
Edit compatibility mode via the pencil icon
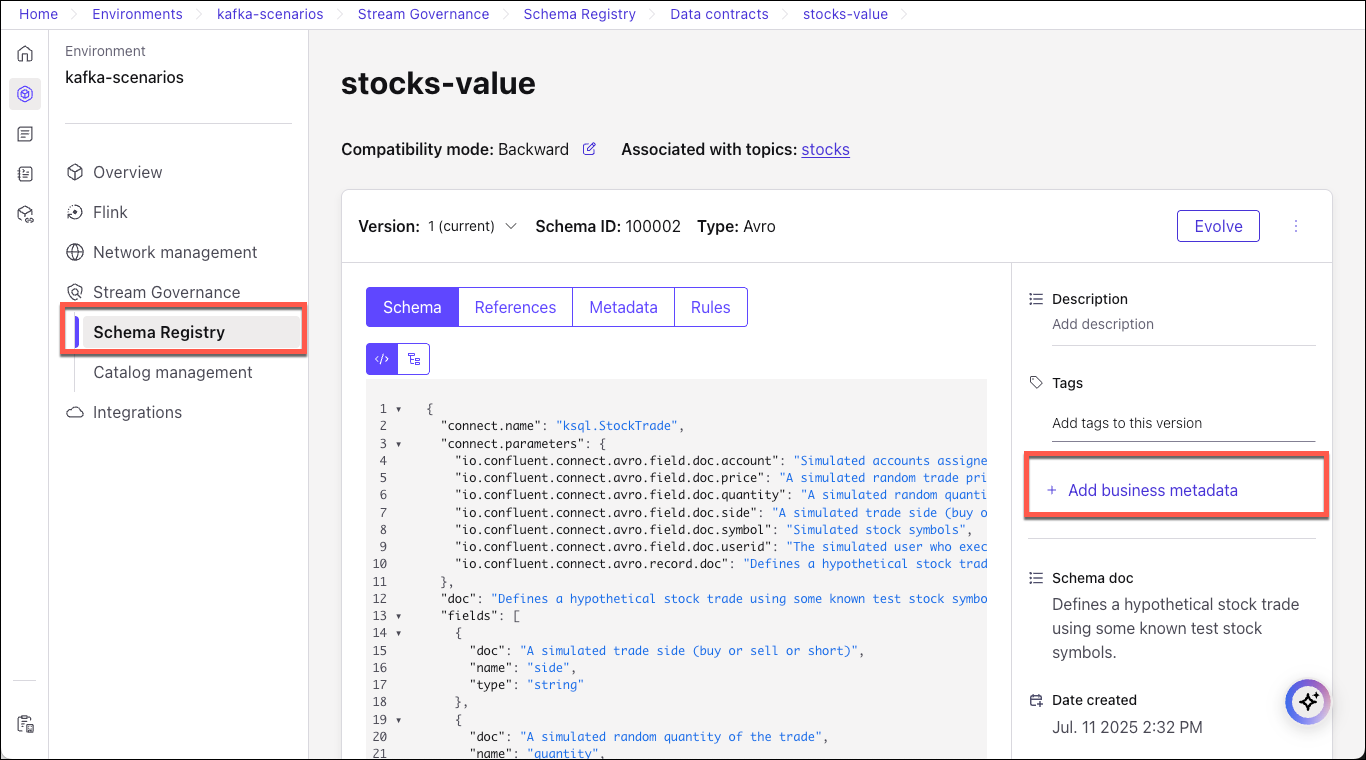(589, 148)
